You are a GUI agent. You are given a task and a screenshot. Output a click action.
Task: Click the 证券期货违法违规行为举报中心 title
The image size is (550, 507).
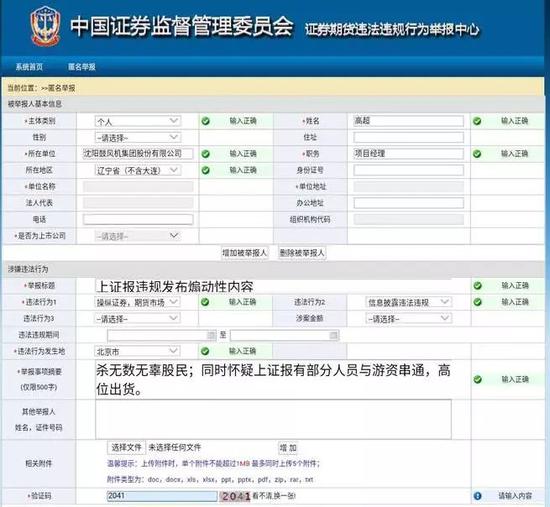pos(392,29)
